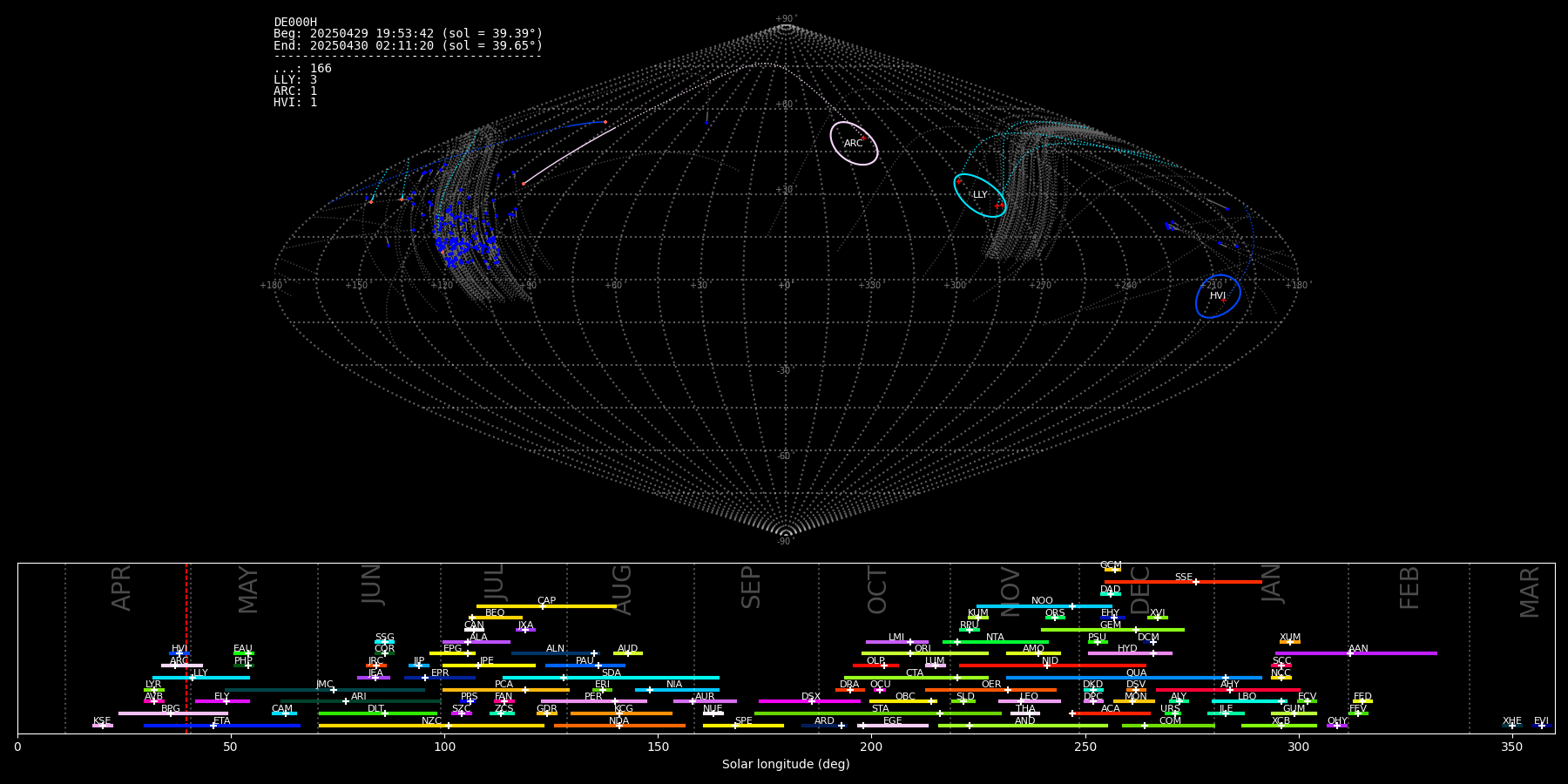Select the purple AAN shower bar
Image resolution: width=1568 pixels, height=784 pixels.
[x=1356, y=653]
